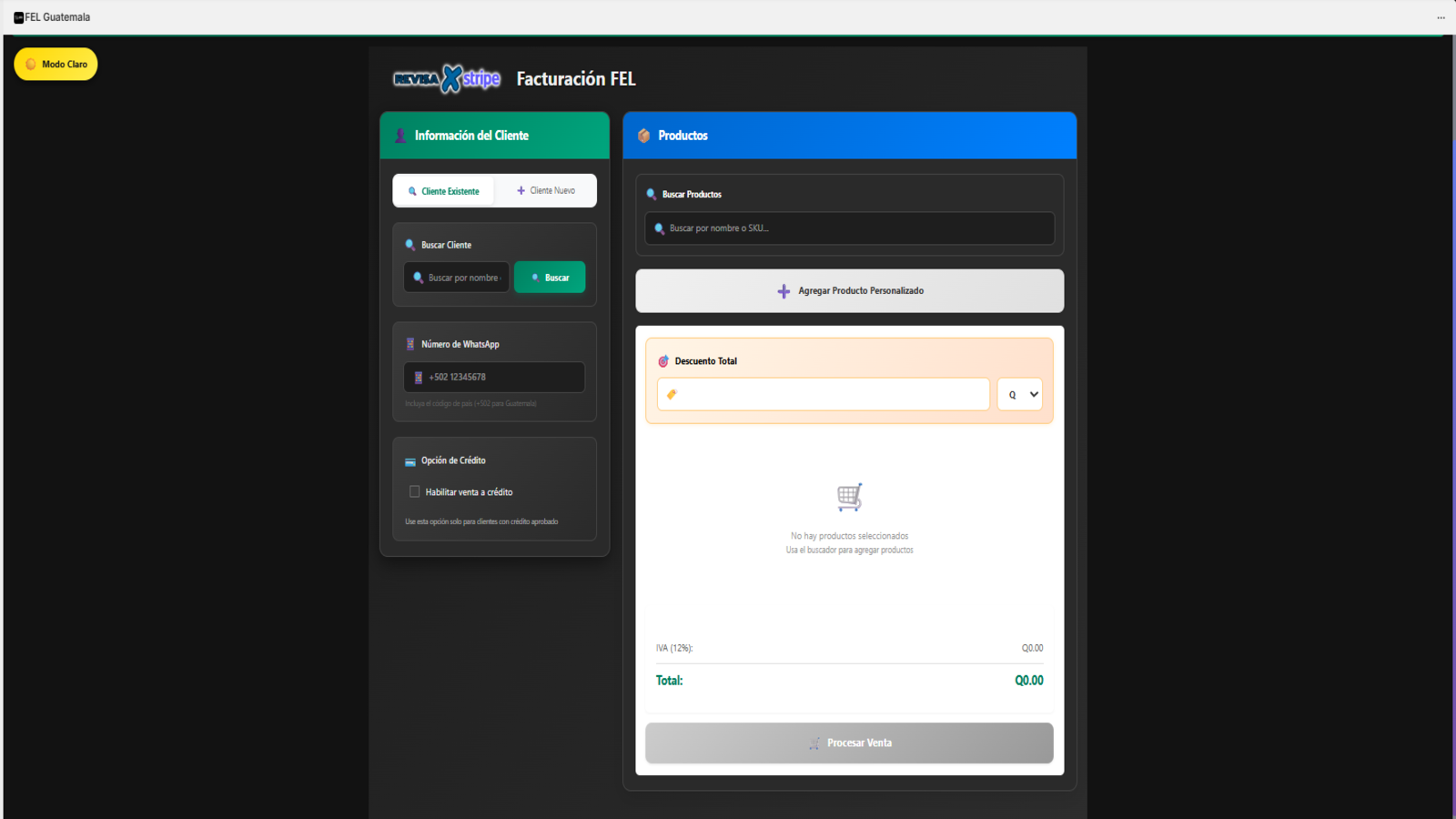Click the user icon in Información del Cliente header
The width and height of the screenshot is (1456, 819).
tap(400, 136)
